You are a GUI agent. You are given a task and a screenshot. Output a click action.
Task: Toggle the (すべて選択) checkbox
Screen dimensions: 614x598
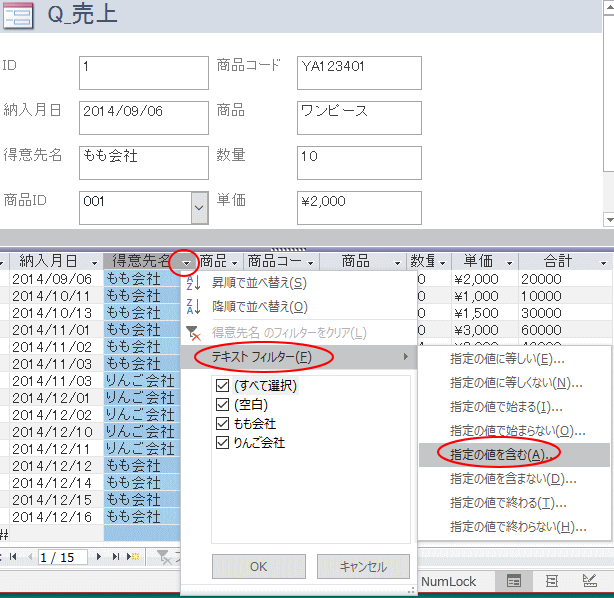click(222, 386)
